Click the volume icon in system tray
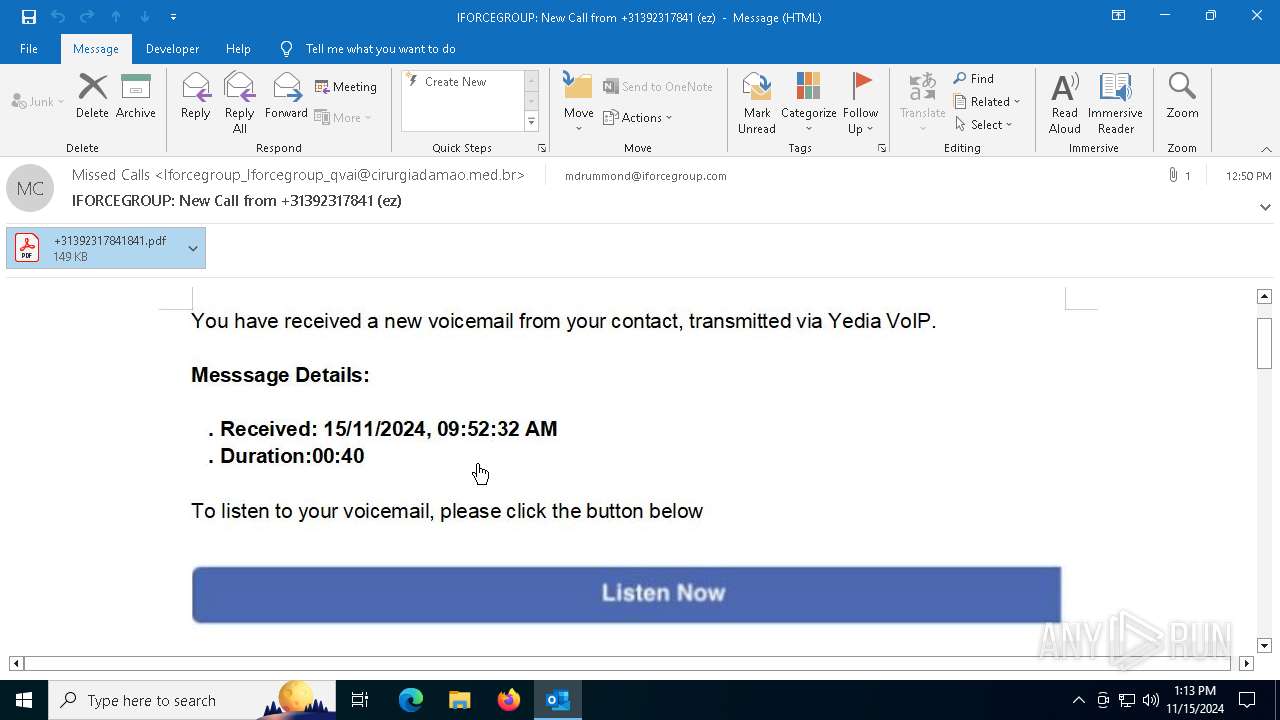 point(1151,700)
